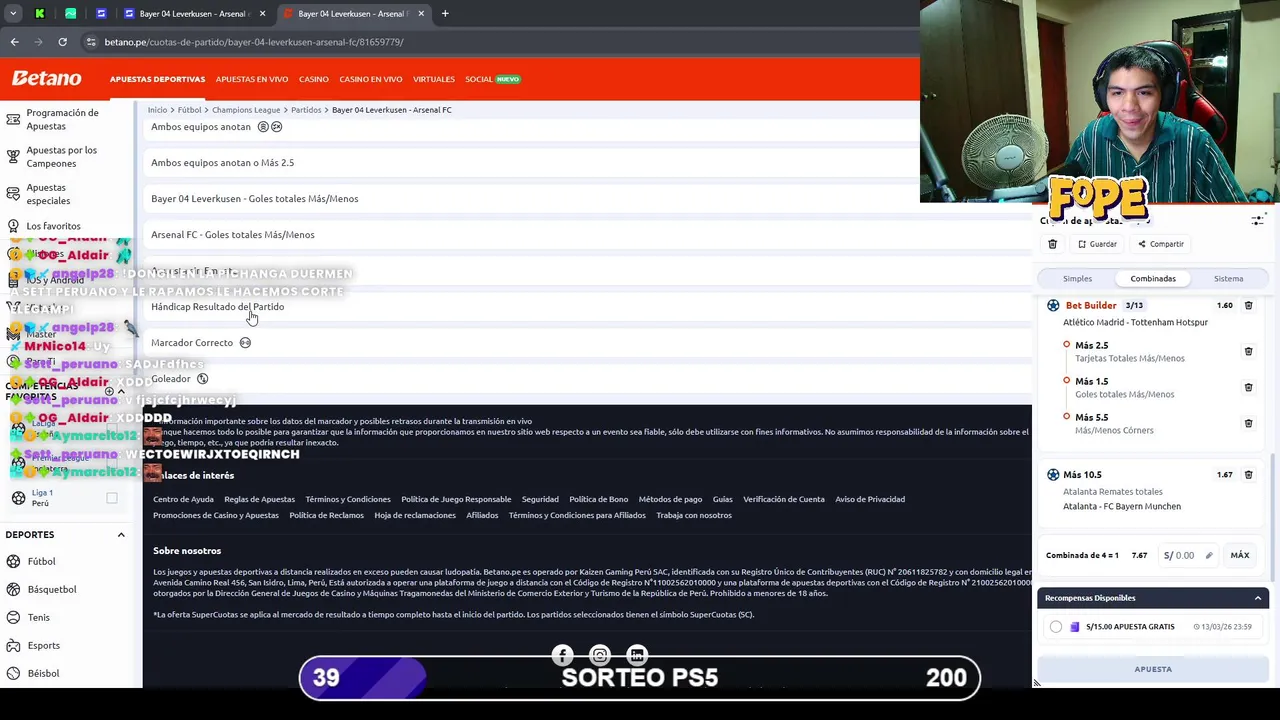Open the Casino menu item
The height and width of the screenshot is (720, 1280).
(x=313, y=79)
